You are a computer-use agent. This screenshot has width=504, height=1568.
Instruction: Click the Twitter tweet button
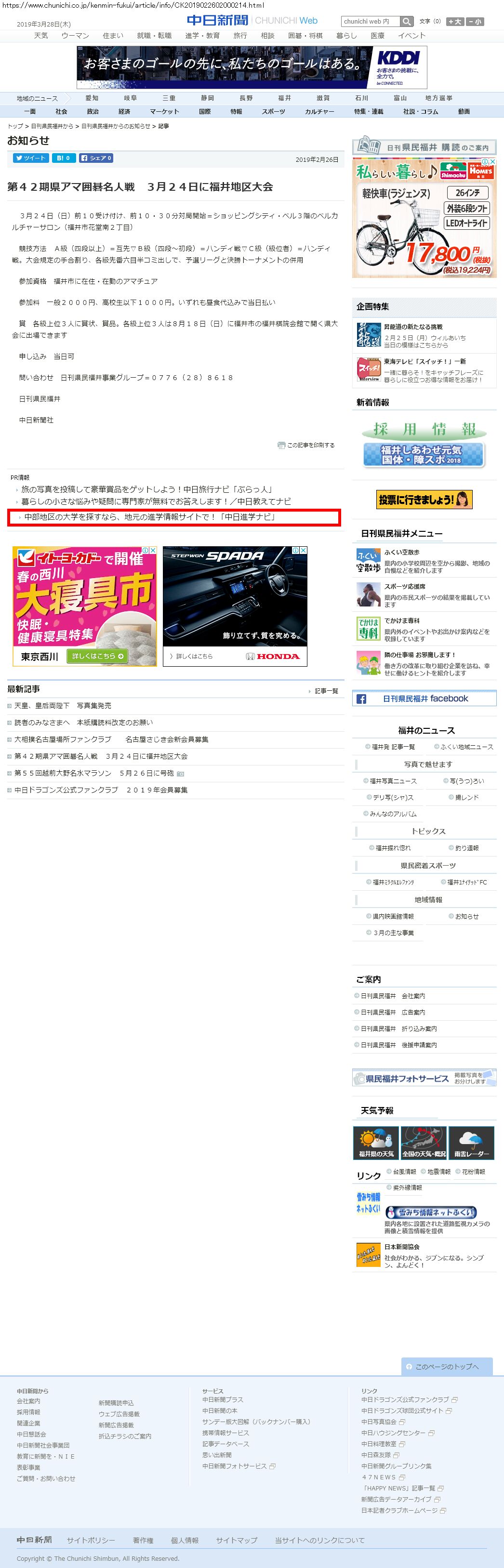click(x=31, y=158)
